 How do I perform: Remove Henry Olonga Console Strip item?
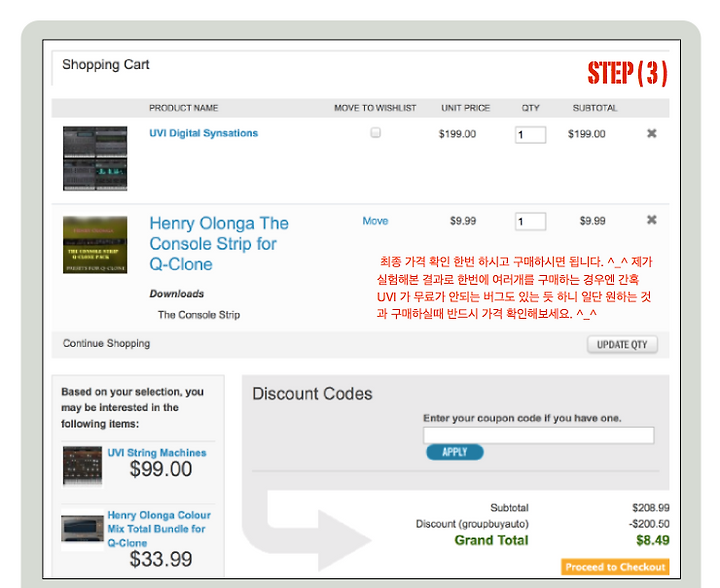pos(651,220)
